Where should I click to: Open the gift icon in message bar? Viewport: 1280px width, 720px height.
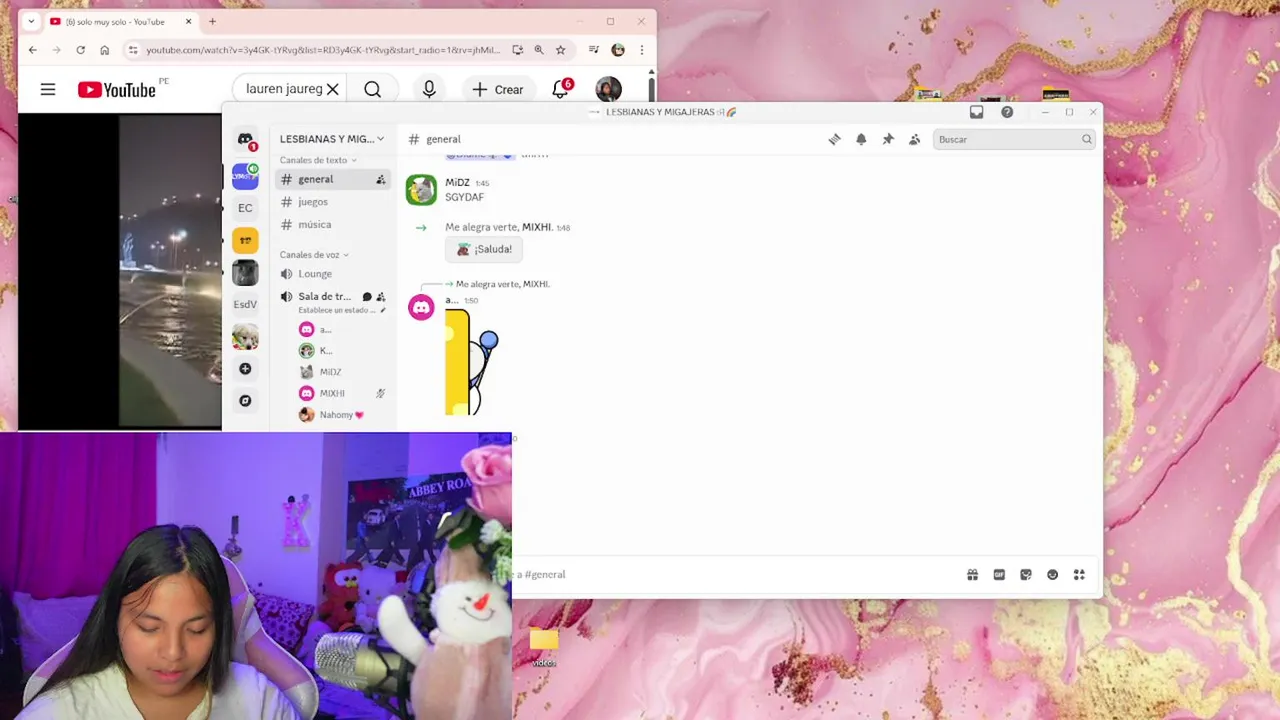coord(972,574)
